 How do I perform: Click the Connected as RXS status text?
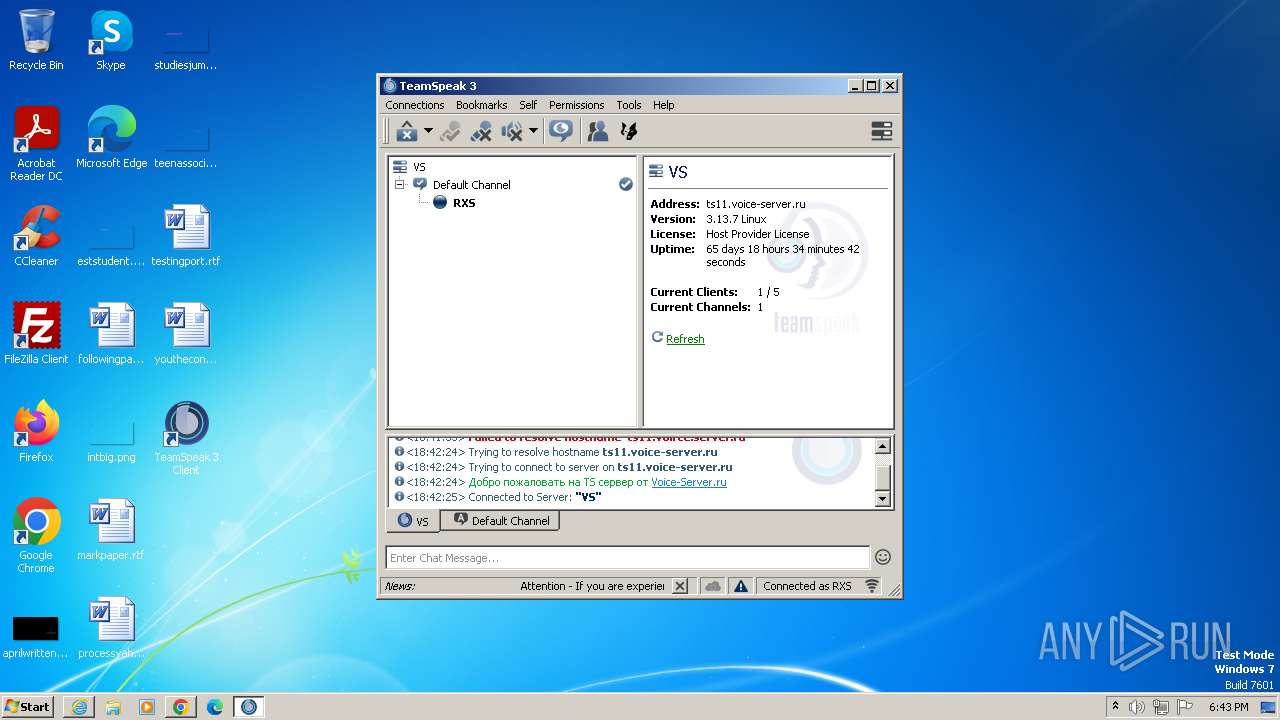pos(807,586)
